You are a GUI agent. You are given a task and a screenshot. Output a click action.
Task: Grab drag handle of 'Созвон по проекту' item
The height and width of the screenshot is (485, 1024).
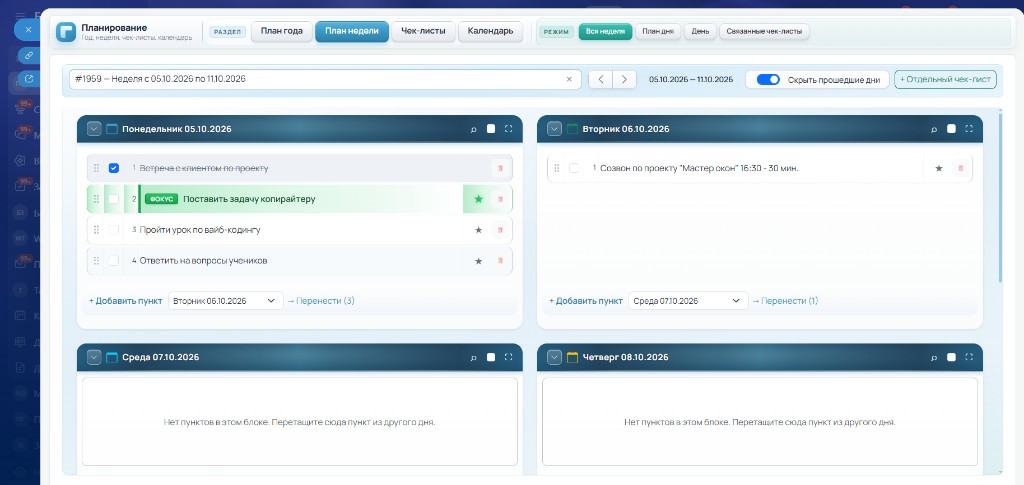pos(556,168)
